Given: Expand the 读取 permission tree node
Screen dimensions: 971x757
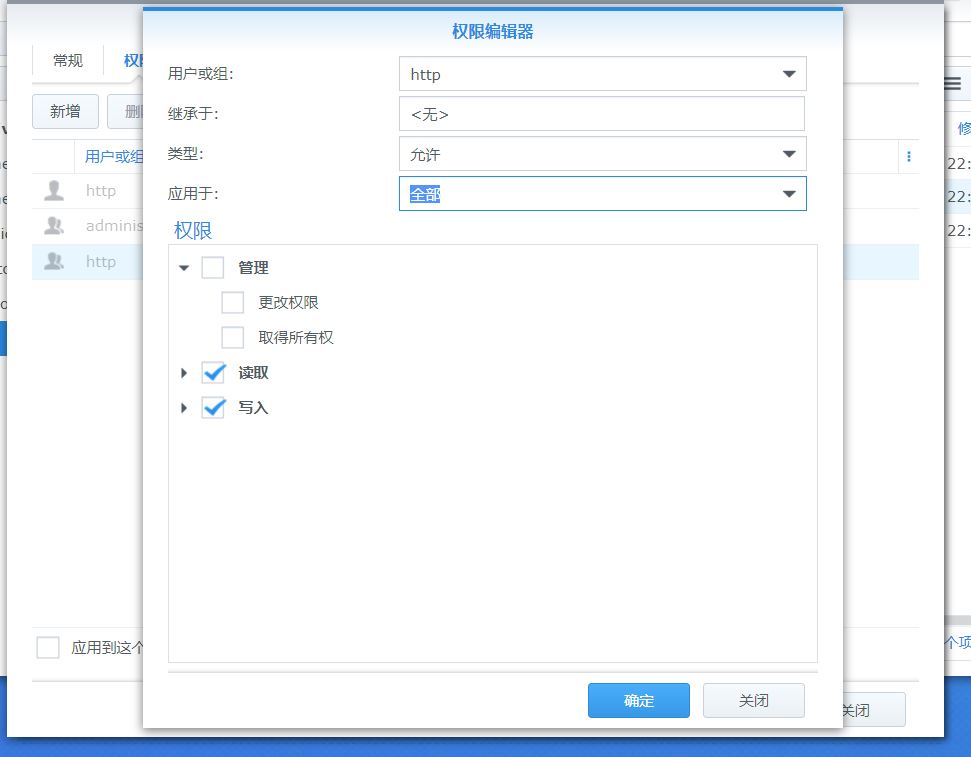Looking at the screenshot, I should (184, 373).
